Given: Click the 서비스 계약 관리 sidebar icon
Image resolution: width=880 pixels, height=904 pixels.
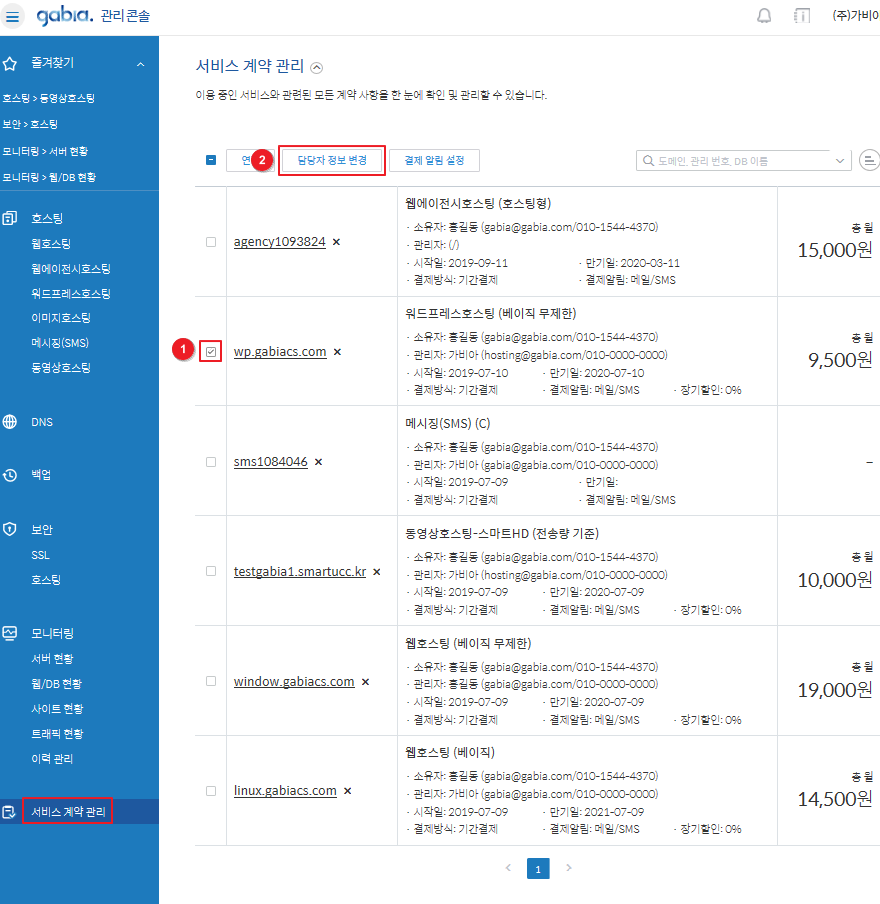Looking at the screenshot, I should [9, 812].
